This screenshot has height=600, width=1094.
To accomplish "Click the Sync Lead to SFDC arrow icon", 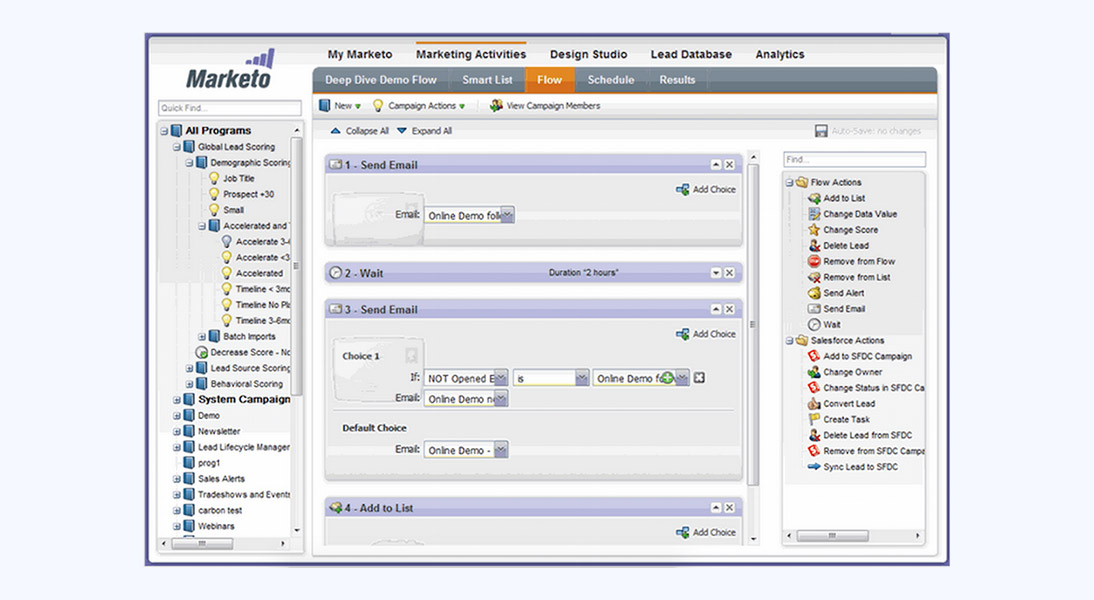I will tap(814, 467).
